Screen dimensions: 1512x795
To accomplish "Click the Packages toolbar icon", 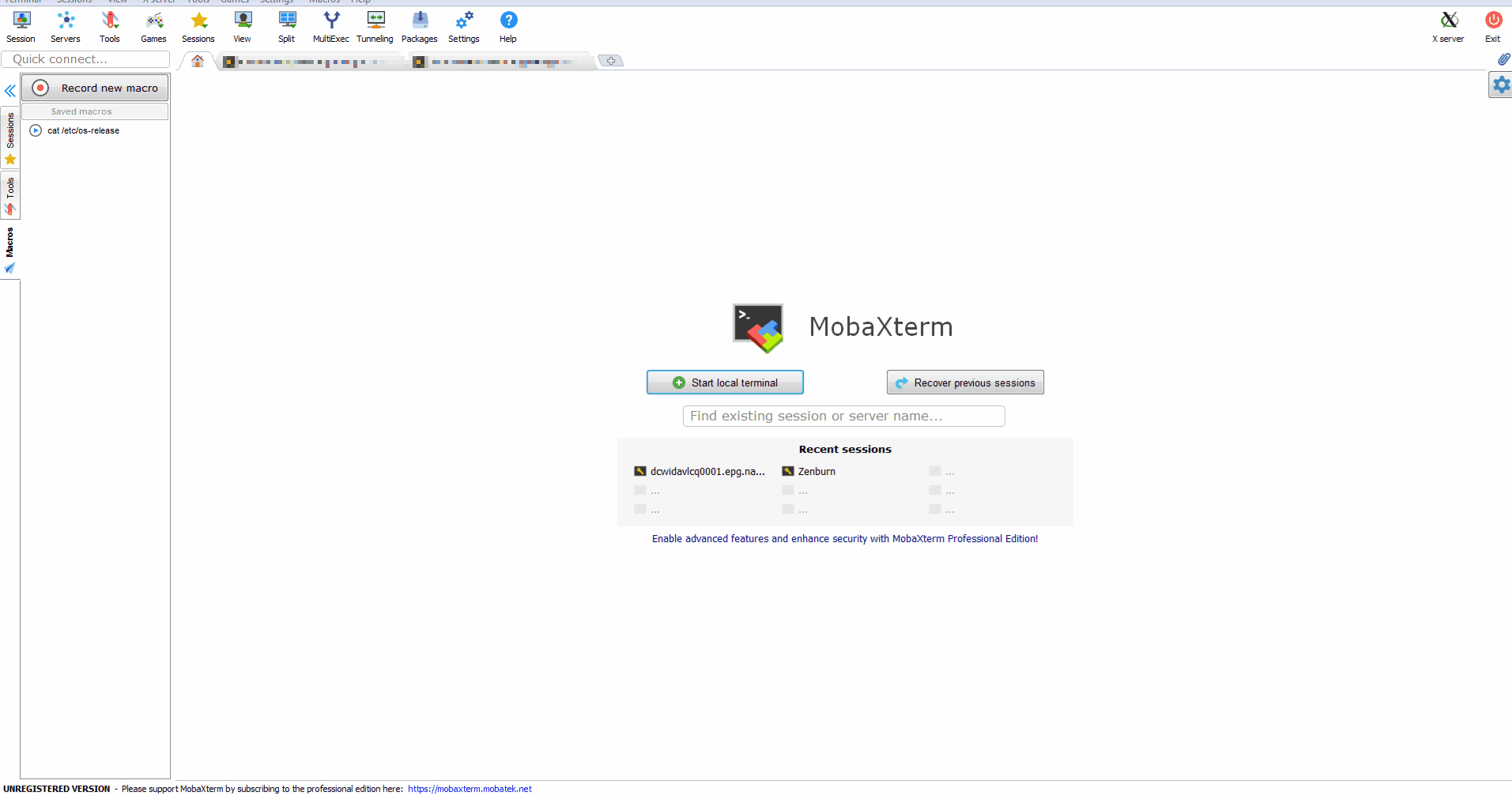I will tap(420, 26).
